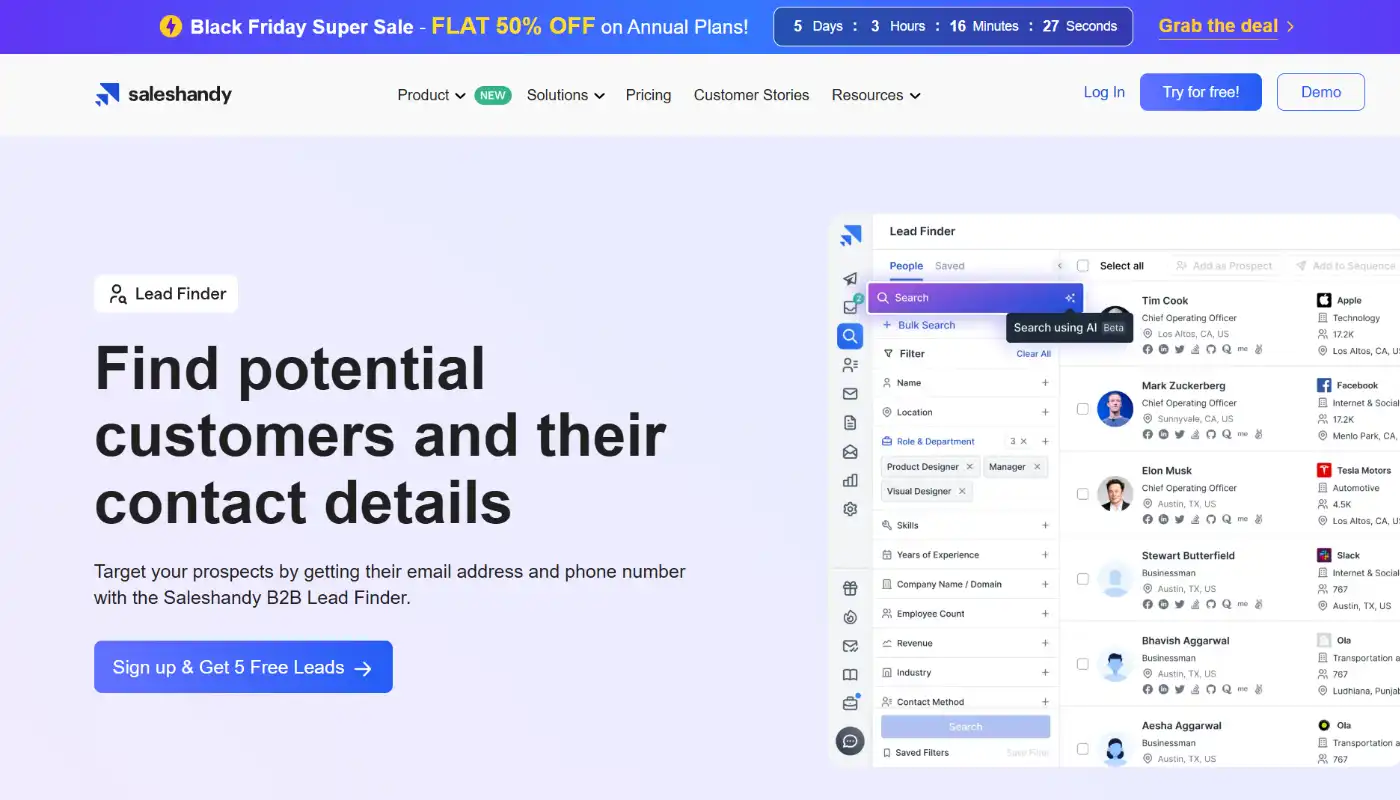The width and height of the screenshot is (1400, 800).
Task: Open the paper plane Sequences icon in sidebar
Action: click(850, 279)
